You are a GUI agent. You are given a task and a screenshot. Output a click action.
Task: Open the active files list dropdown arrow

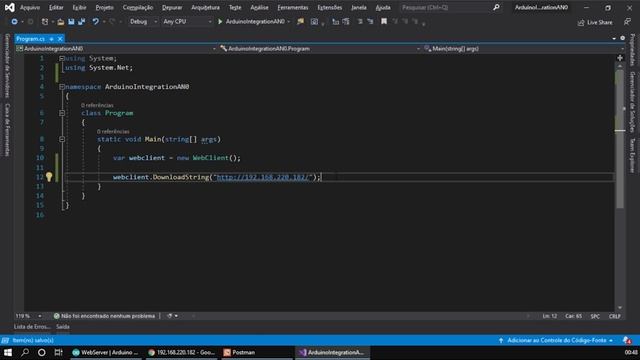(x=614, y=38)
